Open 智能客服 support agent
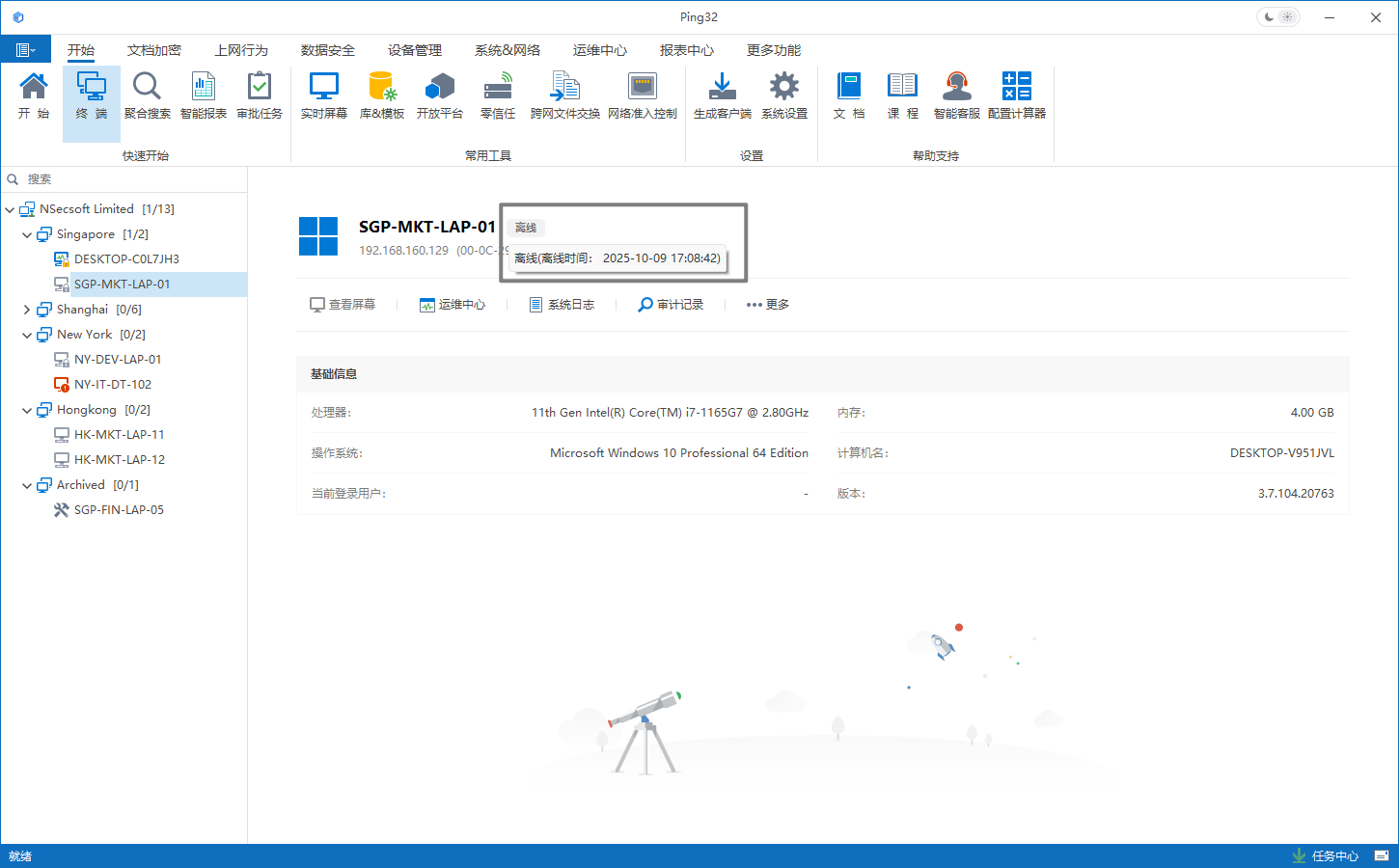This screenshot has height=868, width=1399. (956, 95)
